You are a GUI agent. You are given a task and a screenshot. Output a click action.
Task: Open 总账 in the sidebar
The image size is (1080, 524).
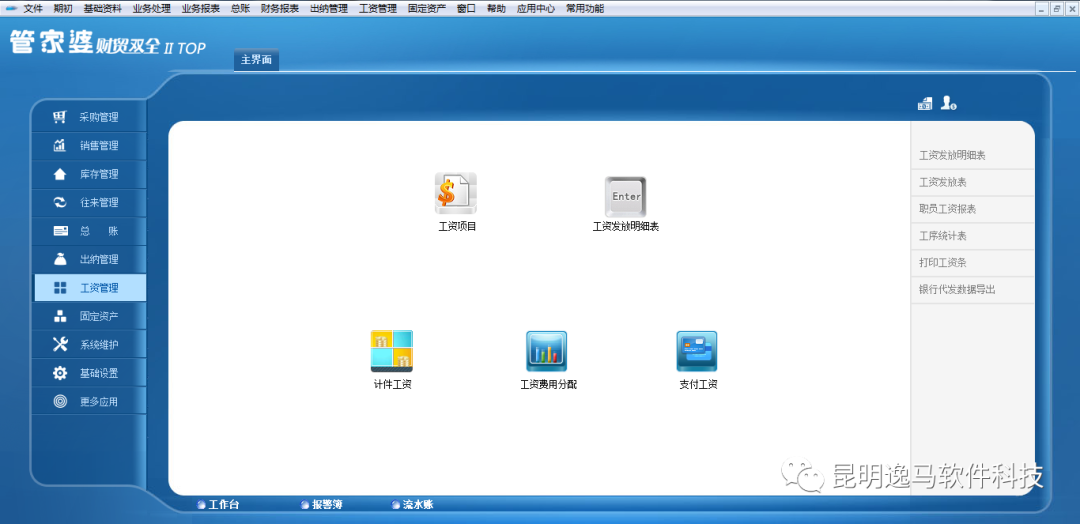click(x=88, y=231)
